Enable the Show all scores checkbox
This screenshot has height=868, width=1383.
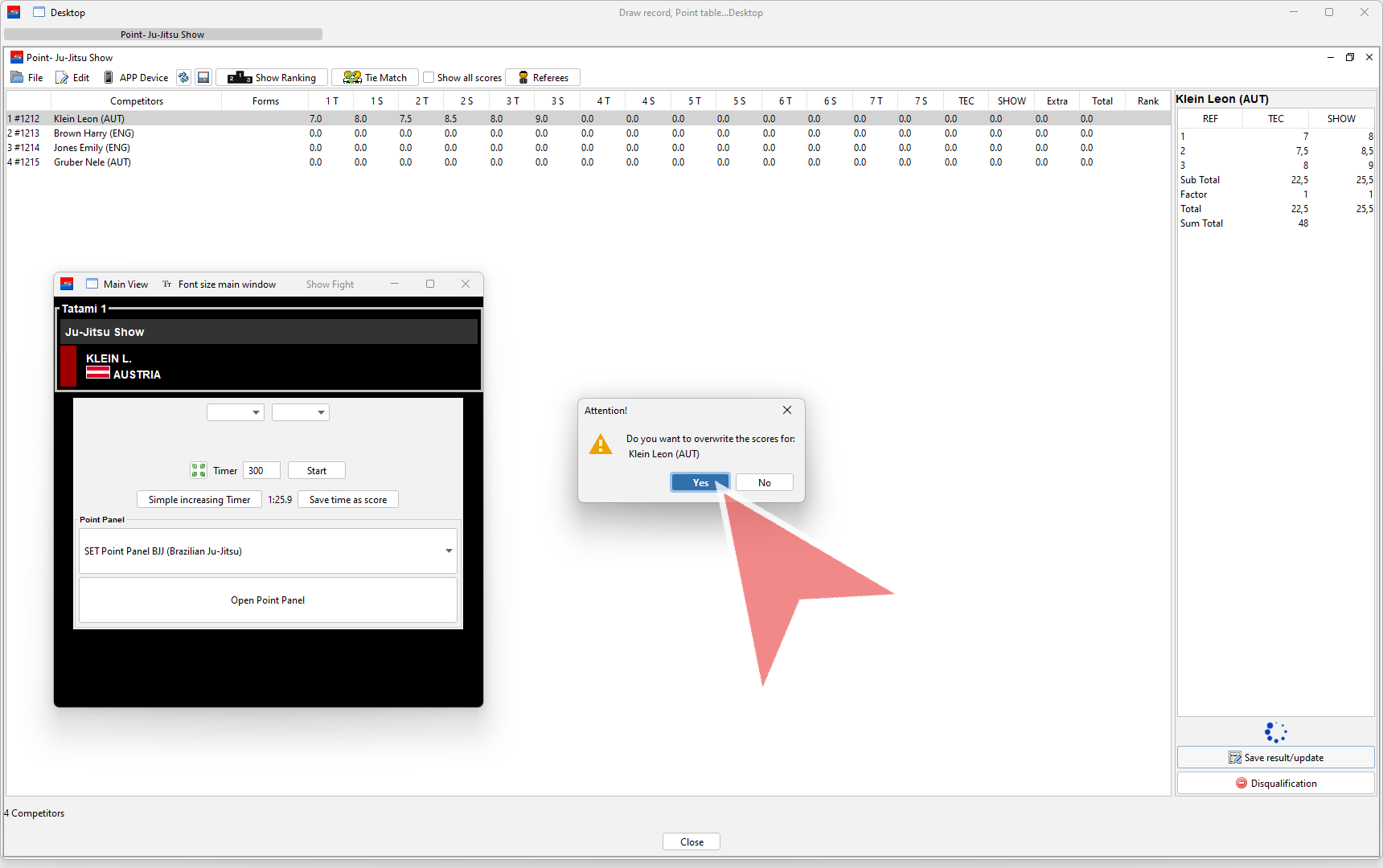(x=429, y=77)
